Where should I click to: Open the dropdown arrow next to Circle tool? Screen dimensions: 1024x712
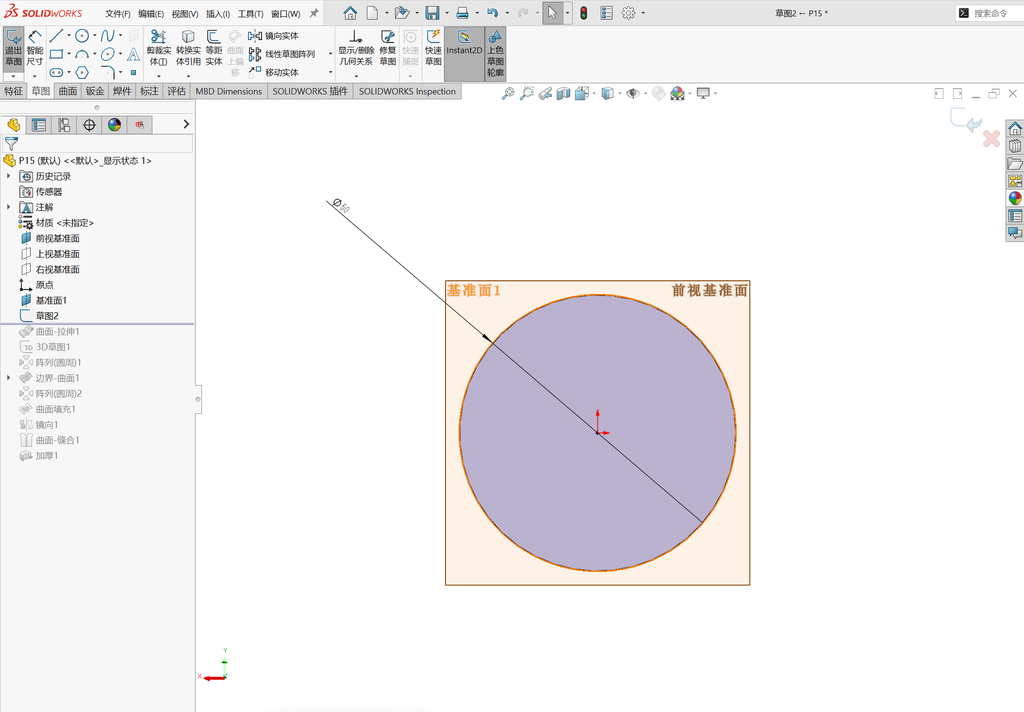tap(95, 36)
